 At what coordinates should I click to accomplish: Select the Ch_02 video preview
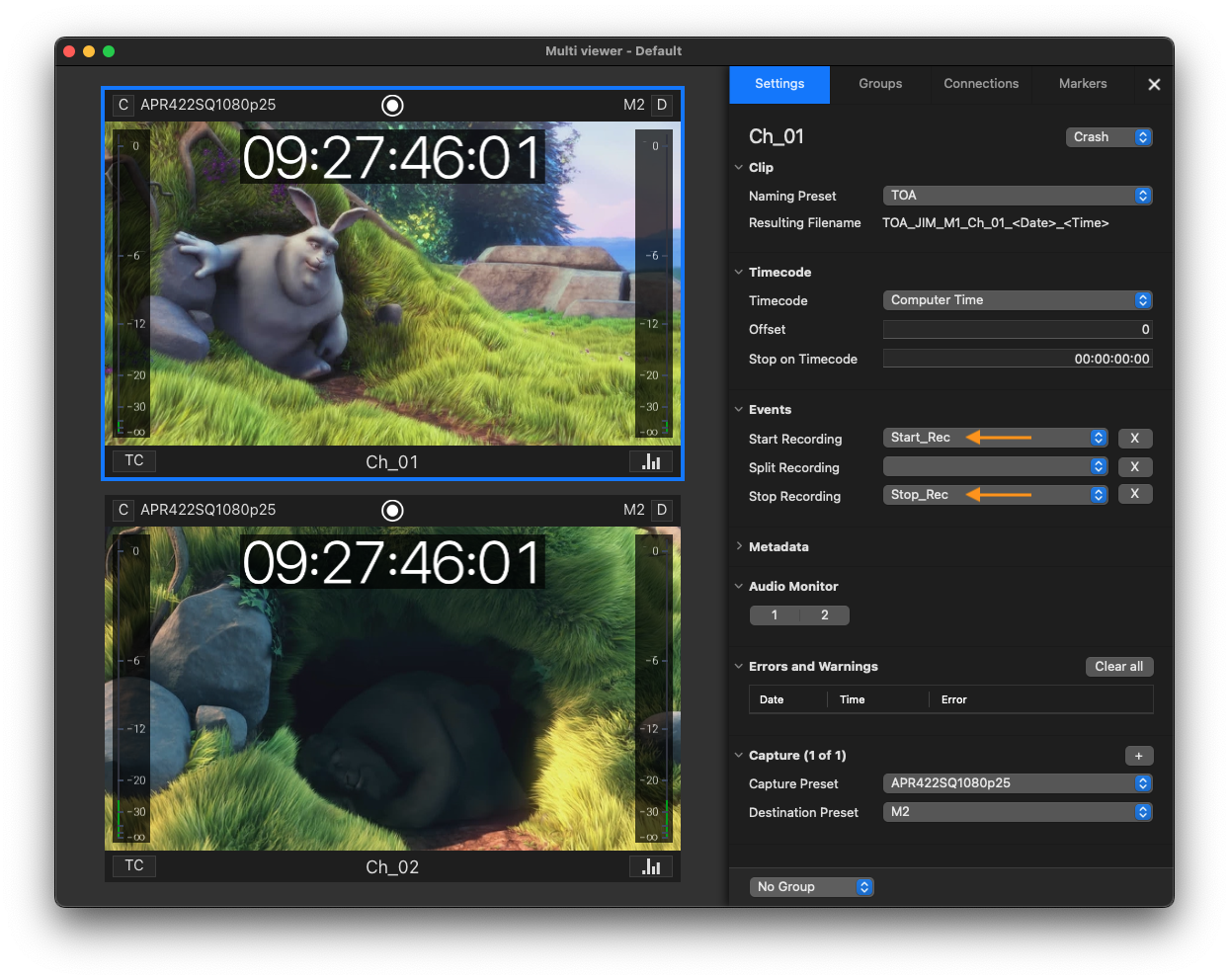pyautogui.click(x=392, y=689)
